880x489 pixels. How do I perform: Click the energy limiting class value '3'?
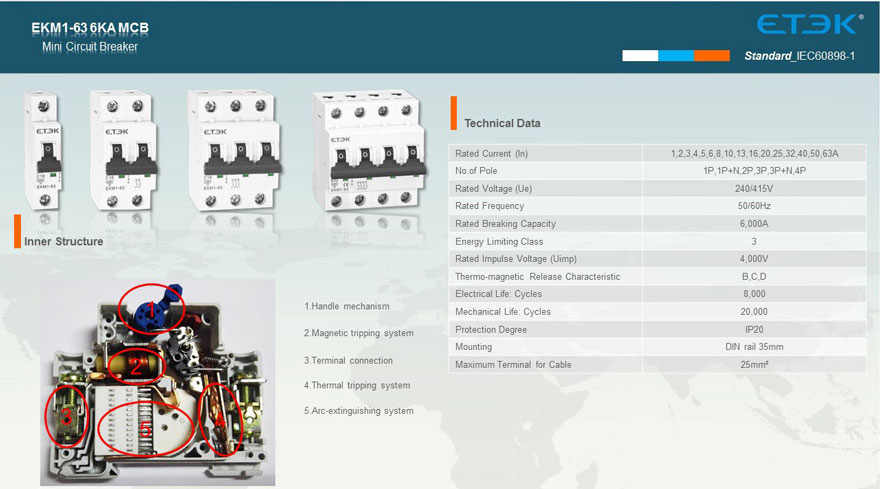754,241
